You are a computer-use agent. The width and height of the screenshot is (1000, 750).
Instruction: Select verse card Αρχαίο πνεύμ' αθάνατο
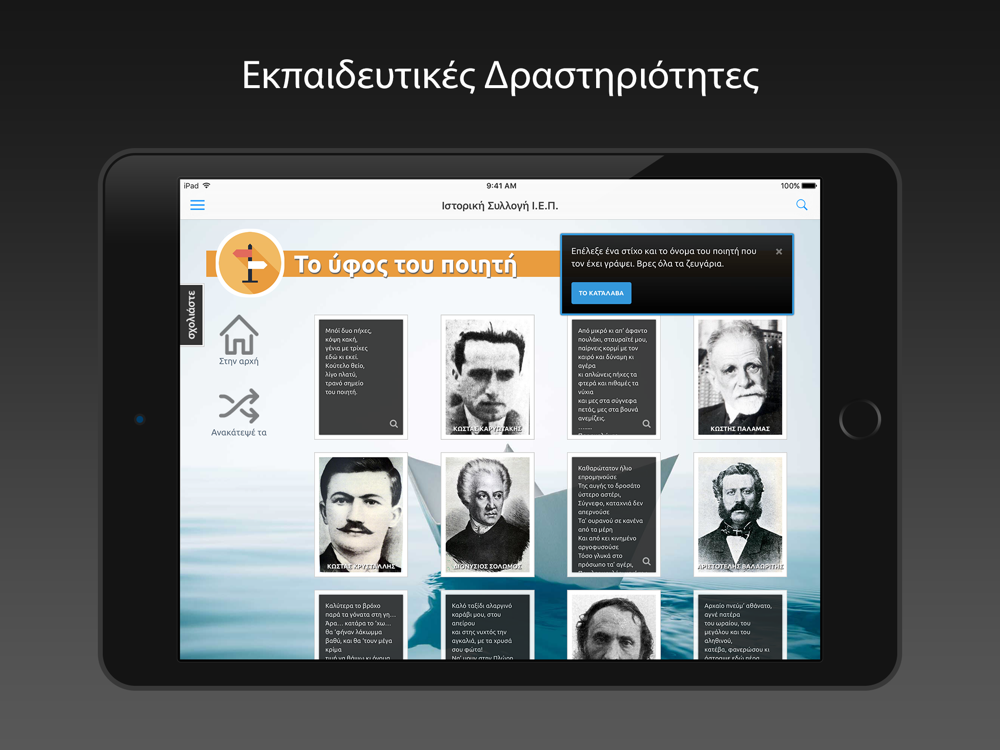740,625
